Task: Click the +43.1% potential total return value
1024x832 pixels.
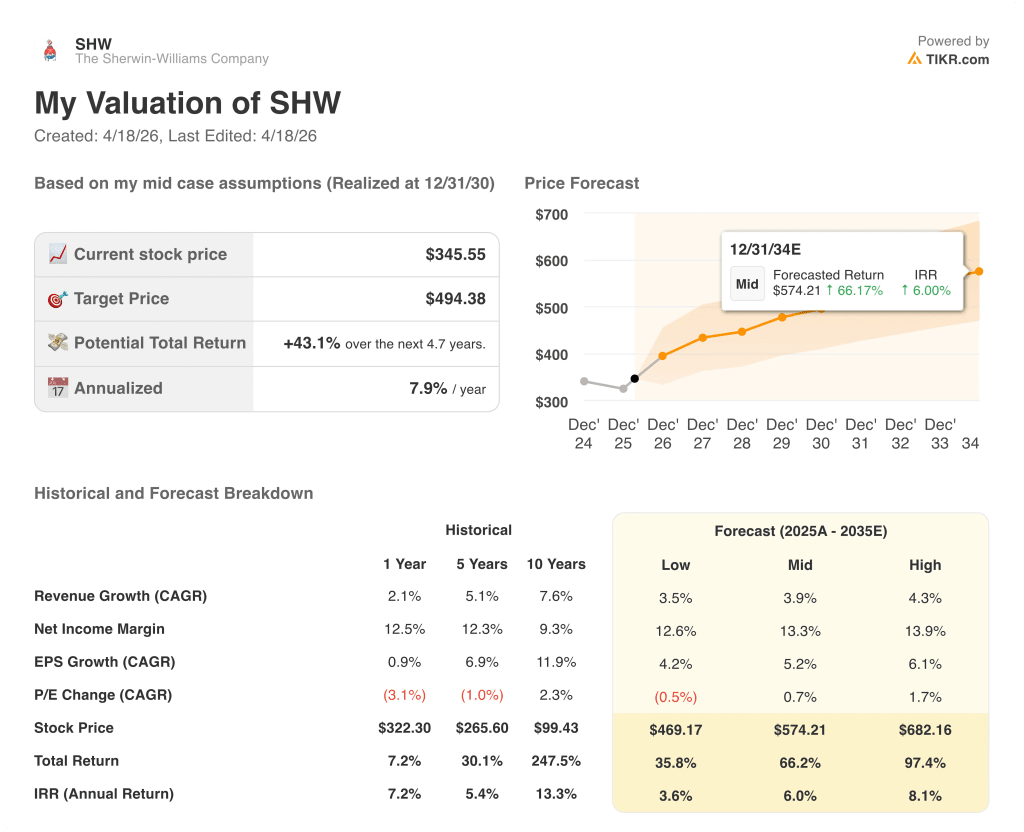Action: click(312, 343)
